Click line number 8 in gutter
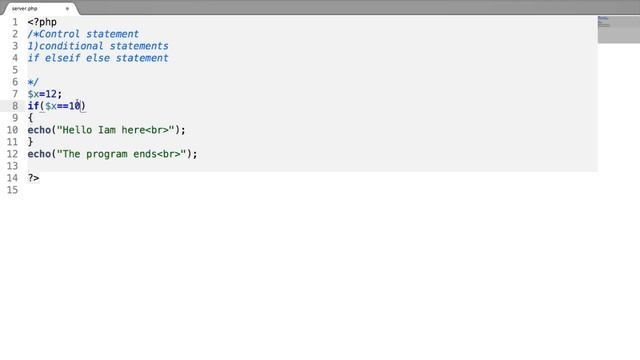This screenshot has height=360, width=640. [x=15, y=106]
